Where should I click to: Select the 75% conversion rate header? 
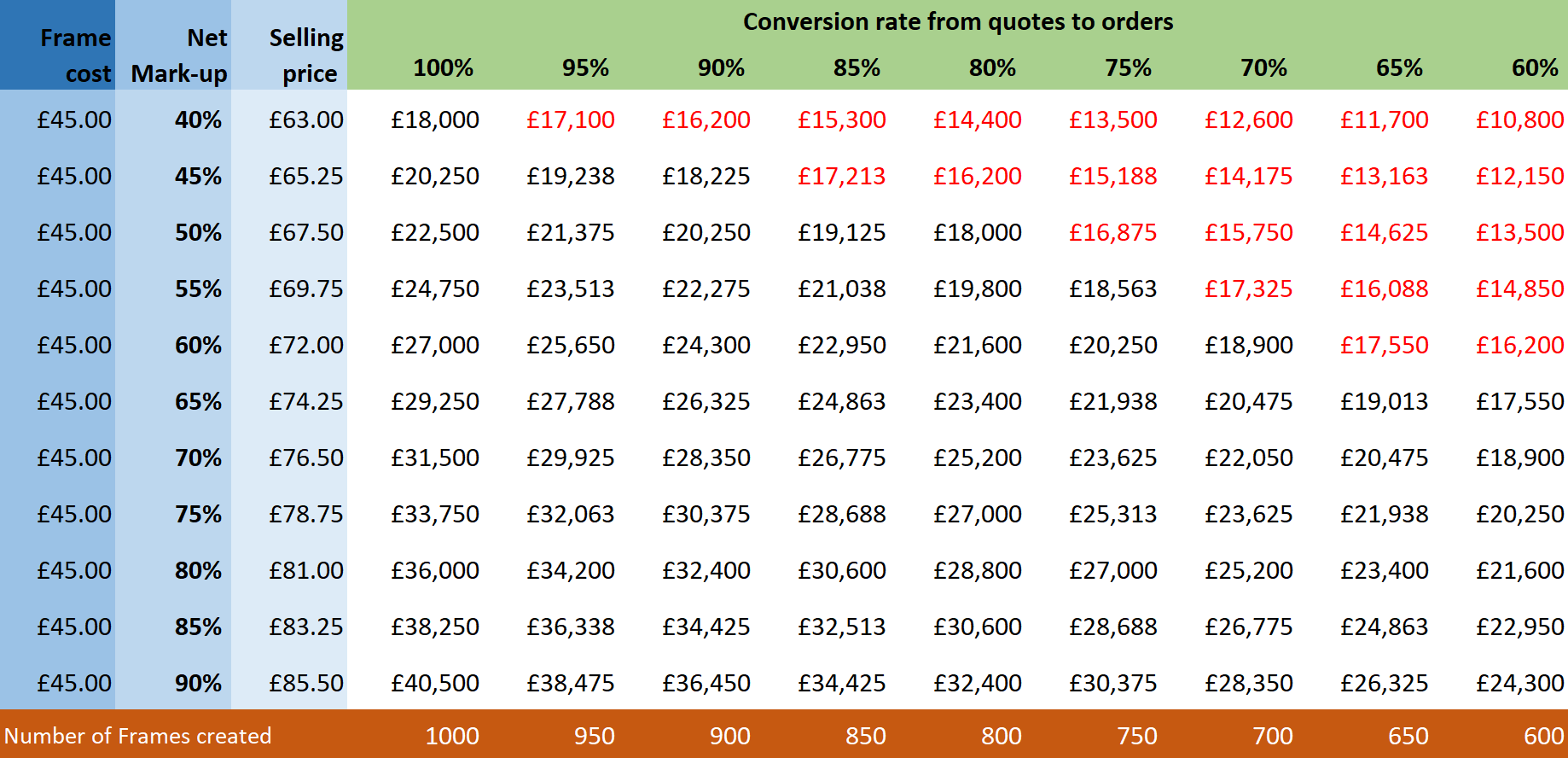coord(1128,68)
